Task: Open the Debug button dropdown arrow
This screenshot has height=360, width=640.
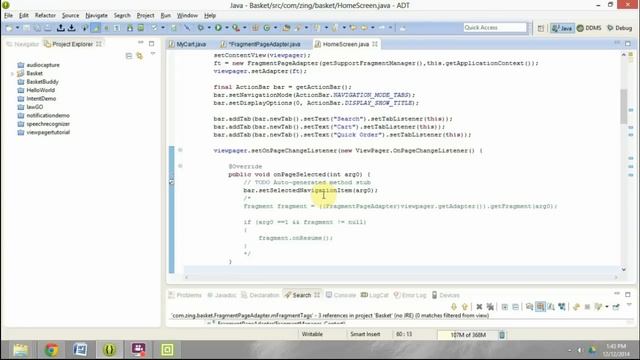Action: (209, 28)
